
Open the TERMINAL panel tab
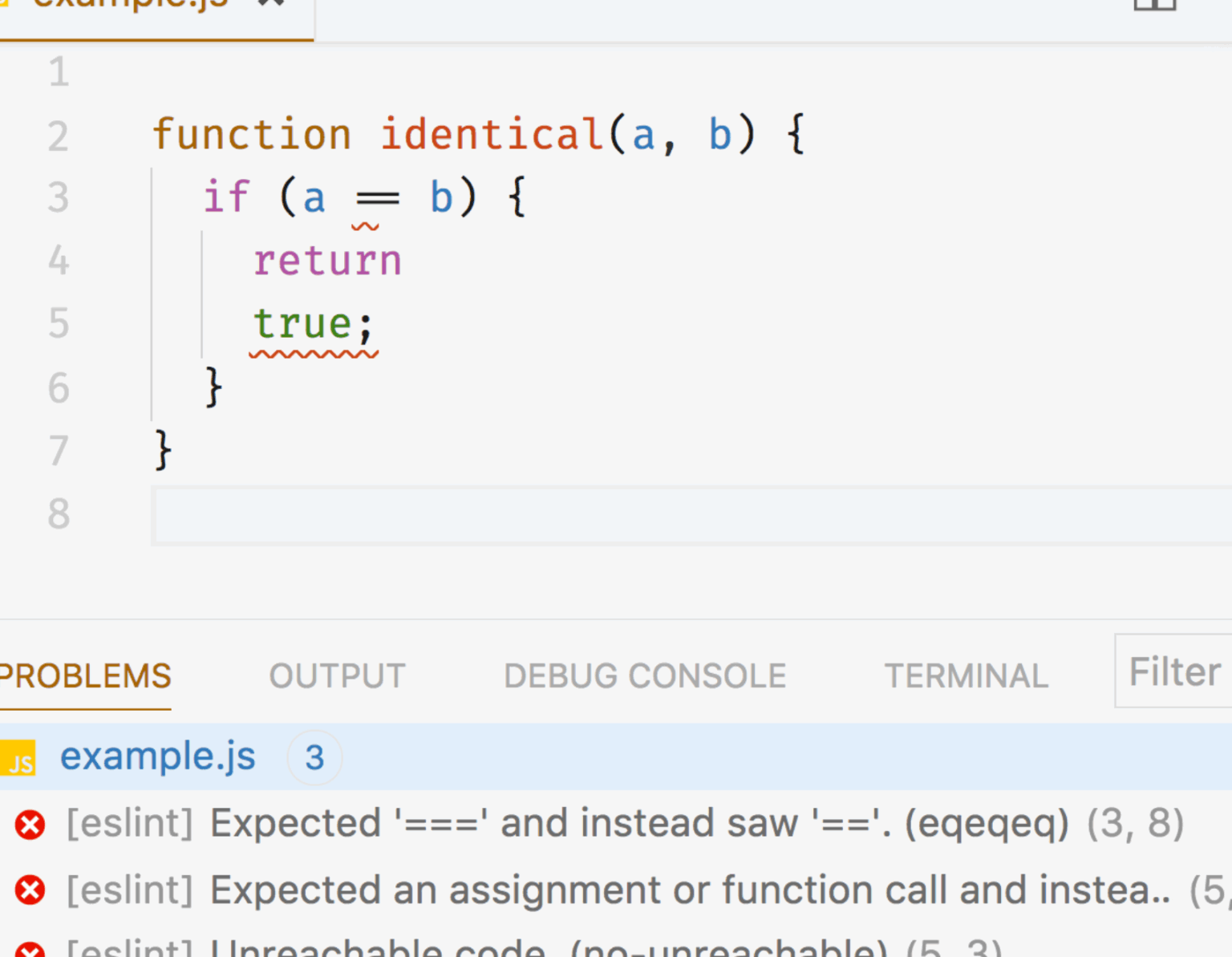coord(966,676)
